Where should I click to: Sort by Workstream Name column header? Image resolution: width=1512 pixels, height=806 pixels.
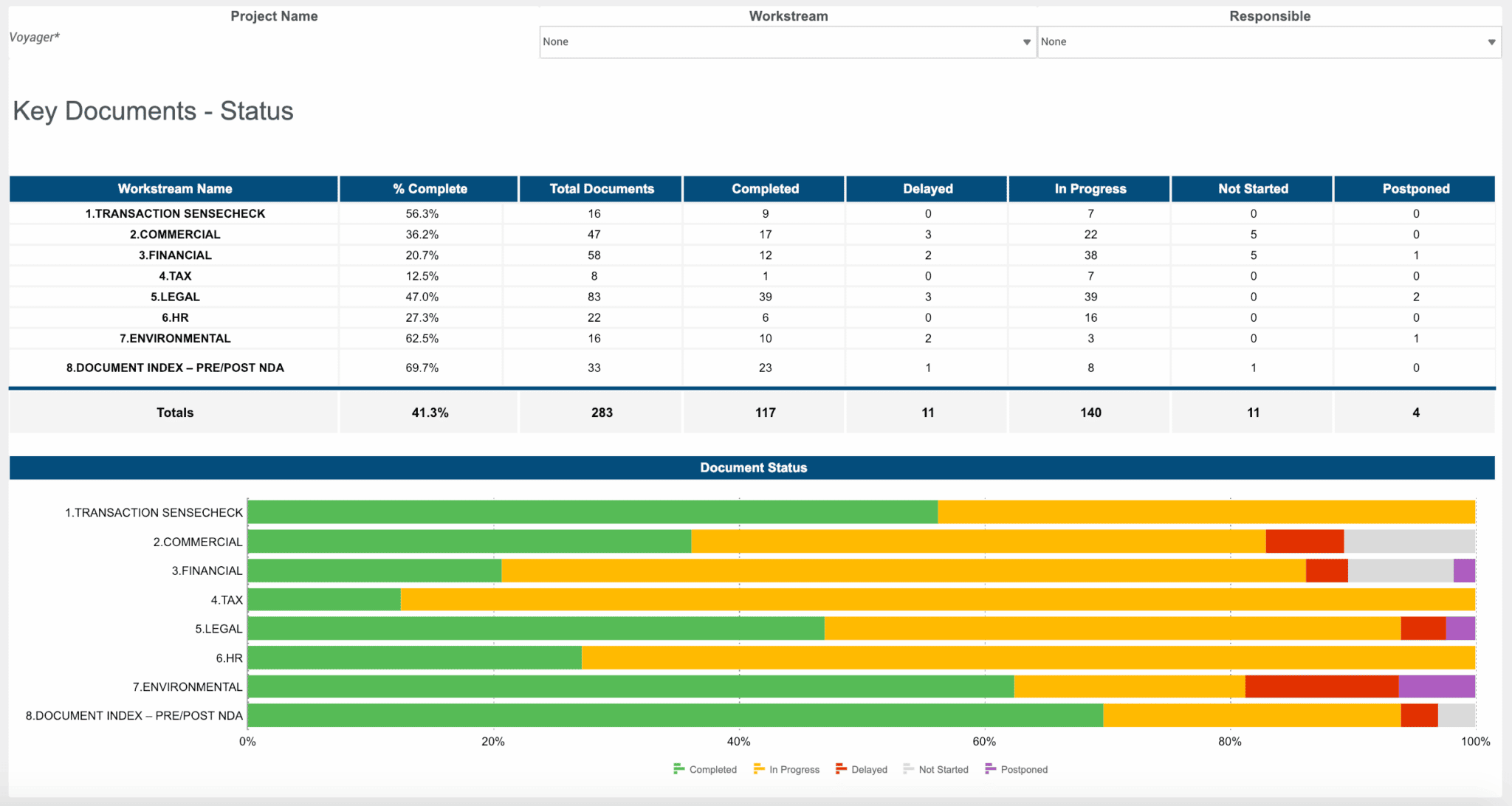tap(174, 189)
